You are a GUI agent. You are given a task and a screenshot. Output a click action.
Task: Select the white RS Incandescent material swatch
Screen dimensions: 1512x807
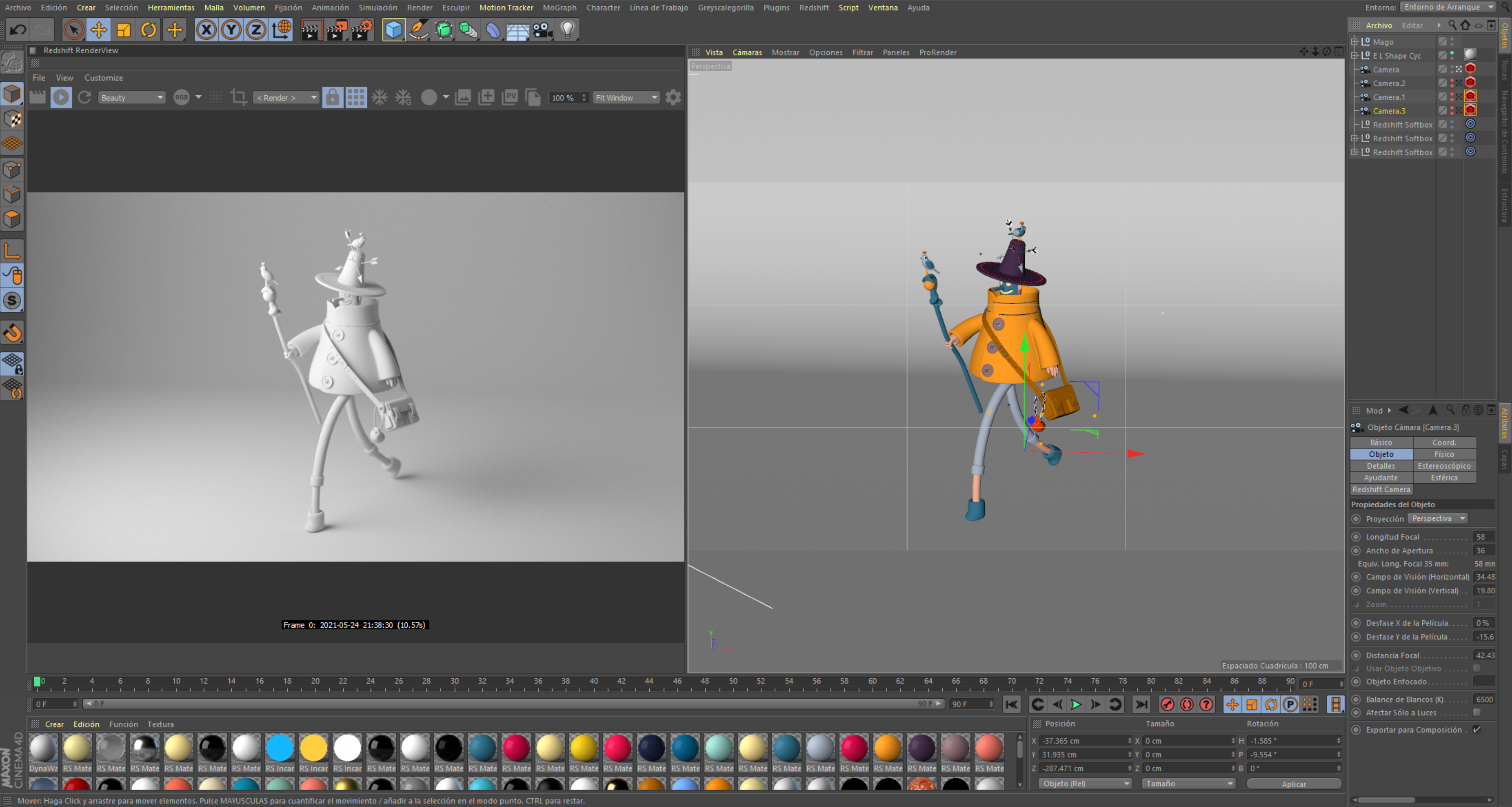[347, 749]
